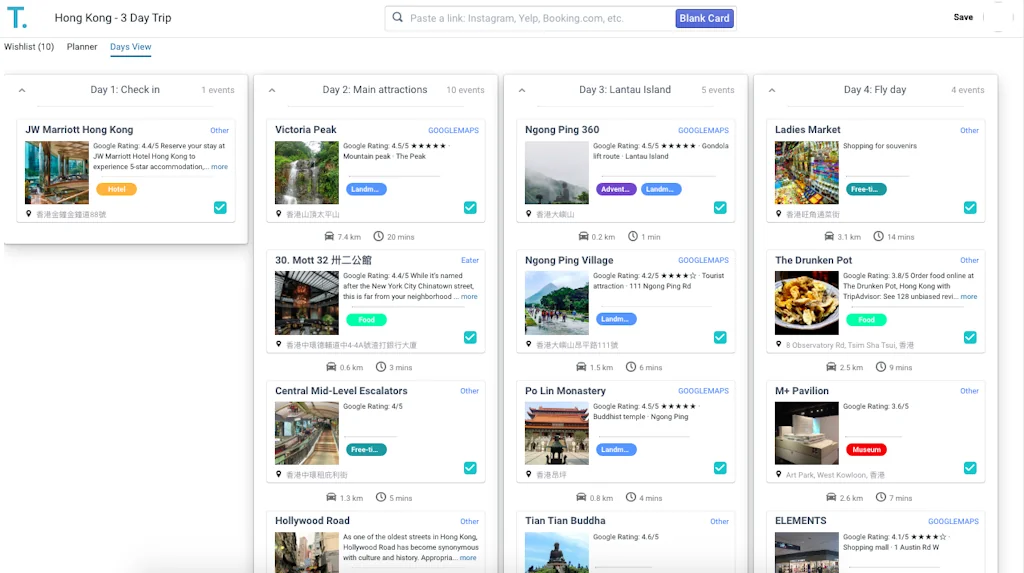Click clock icon showing 6 mins
1024x573 pixels.
[x=630, y=367]
